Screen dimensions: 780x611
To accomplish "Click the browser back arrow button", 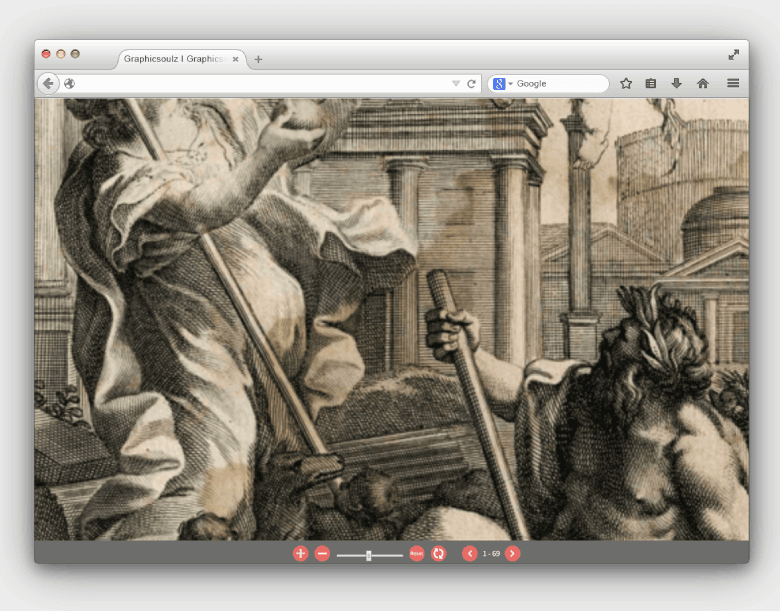I will pos(48,83).
